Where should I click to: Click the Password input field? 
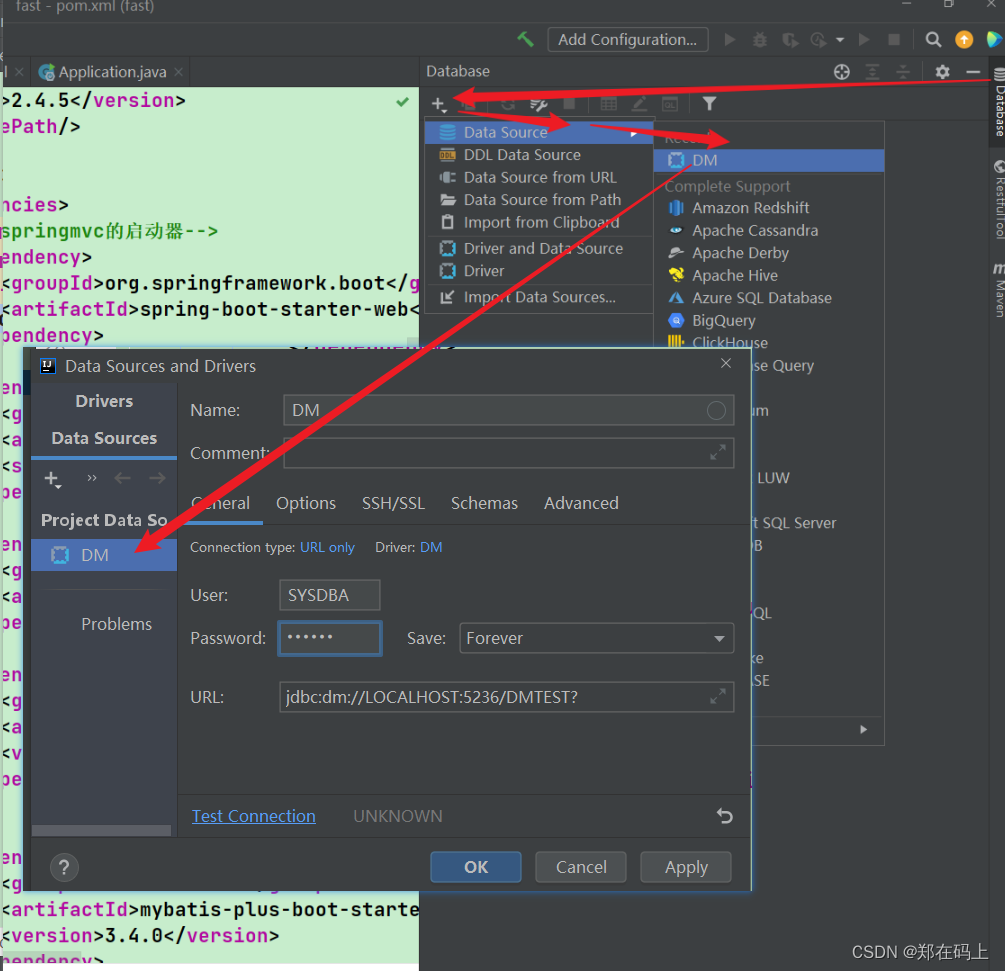(x=329, y=638)
